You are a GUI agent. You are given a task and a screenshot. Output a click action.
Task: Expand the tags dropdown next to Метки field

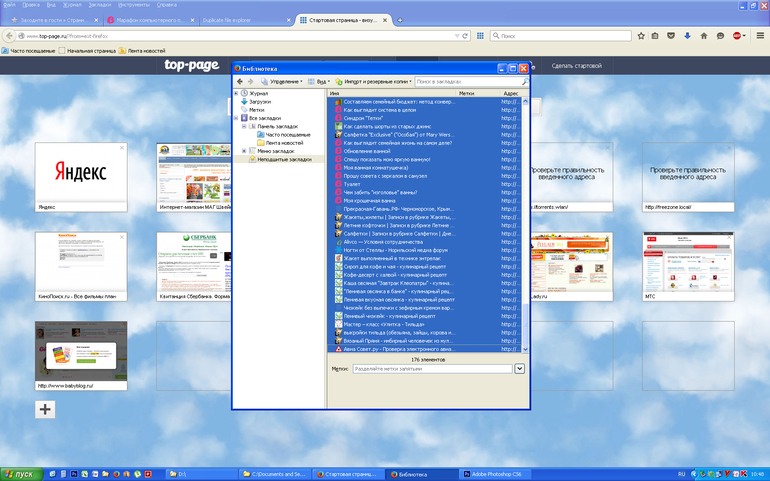pos(520,368)
